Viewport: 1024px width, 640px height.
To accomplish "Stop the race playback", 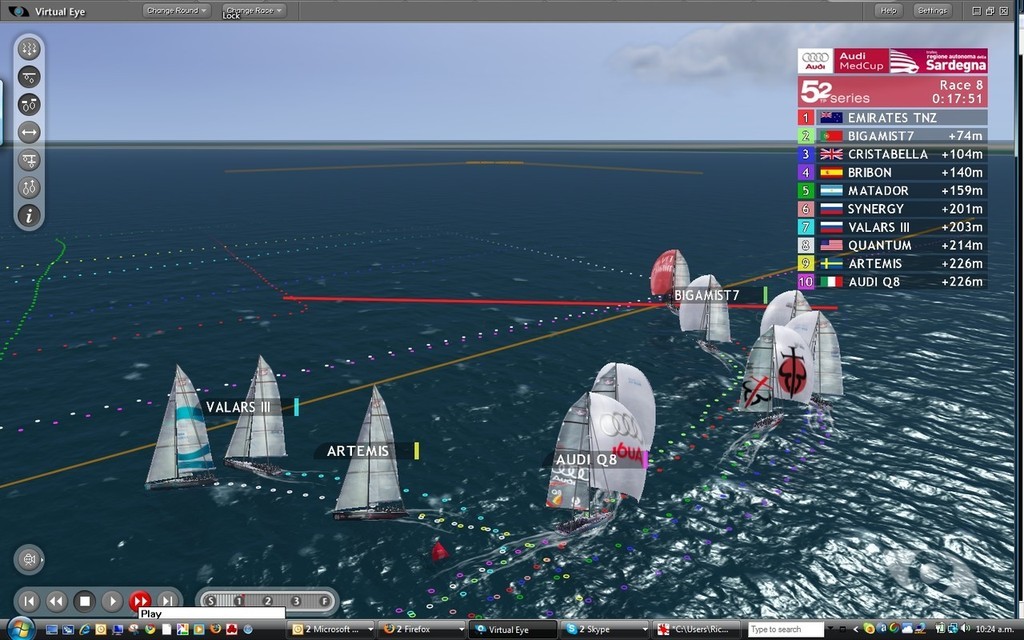I will click(84, 601).
